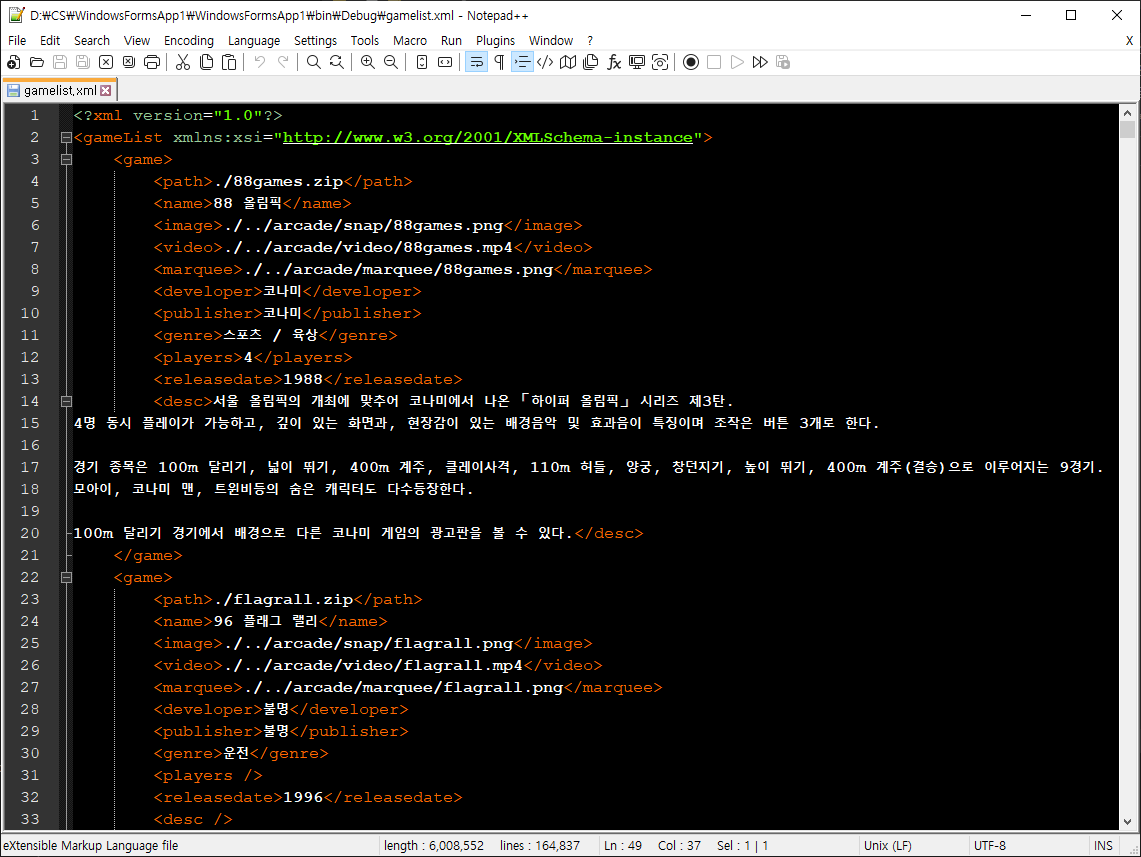Click the Redo arrow icon
The height and width of the screenshot is (857, 1141).
pyautogui.click(x=283, y=63)
